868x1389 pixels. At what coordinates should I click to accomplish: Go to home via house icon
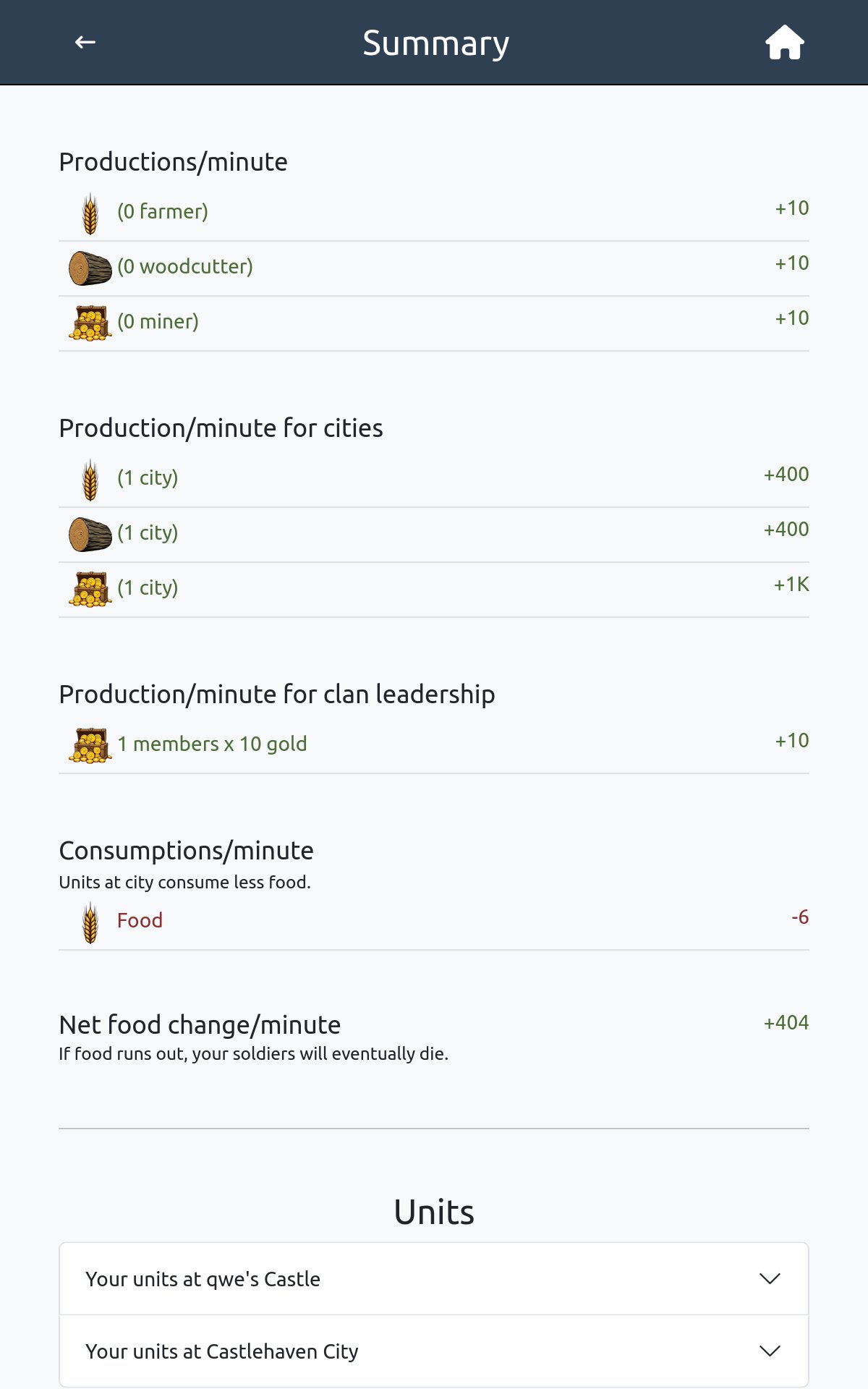pyautogui.click(x=785, y=43)
